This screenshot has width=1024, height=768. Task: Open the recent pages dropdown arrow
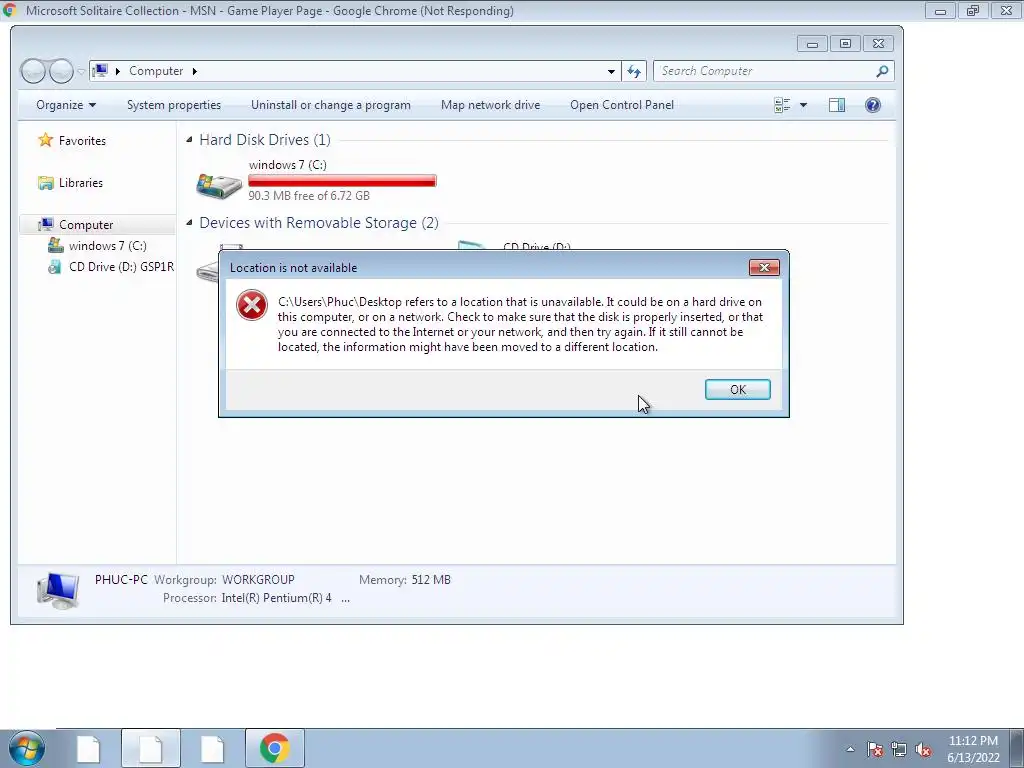(81, 71)
